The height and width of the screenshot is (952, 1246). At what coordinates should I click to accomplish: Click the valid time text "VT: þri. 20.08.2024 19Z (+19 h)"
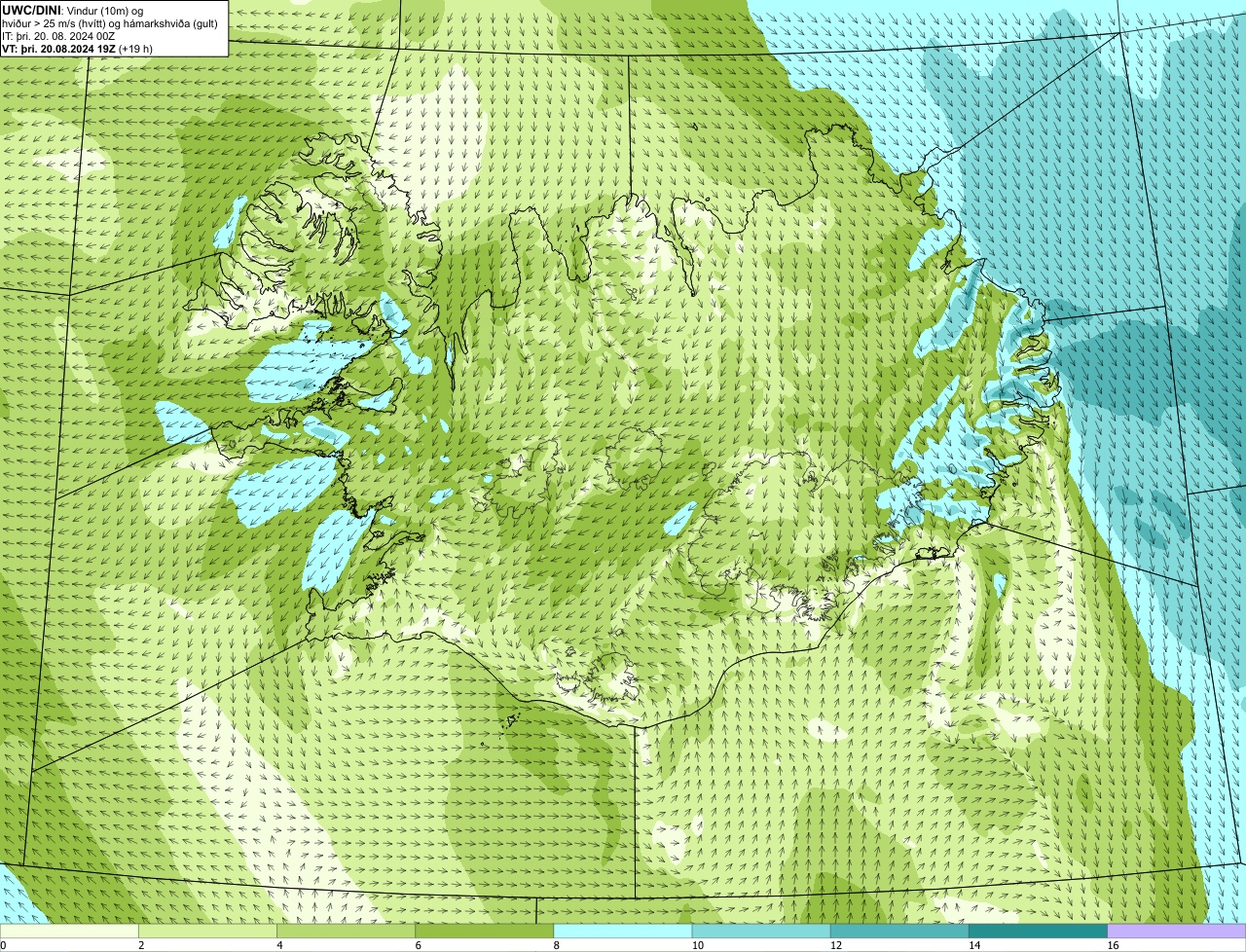point(77,48)
